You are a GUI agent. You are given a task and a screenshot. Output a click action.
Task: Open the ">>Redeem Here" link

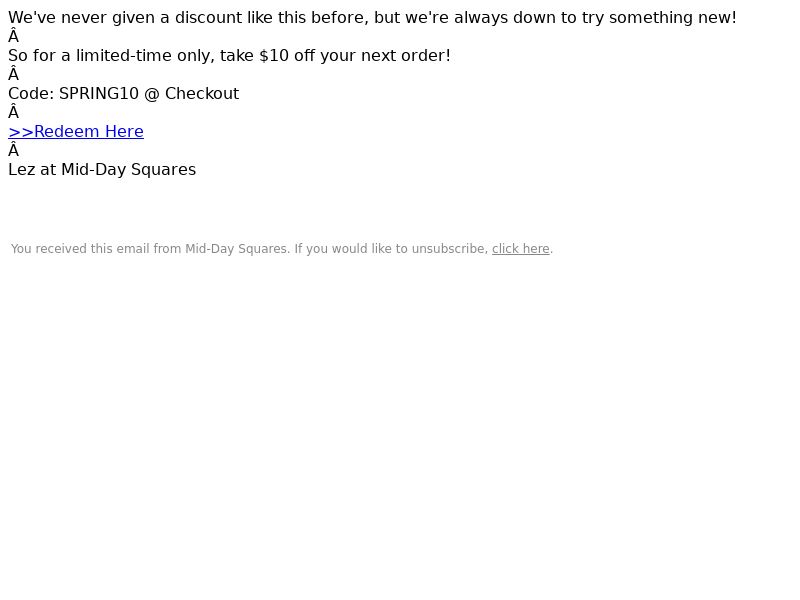click(76, 132)
